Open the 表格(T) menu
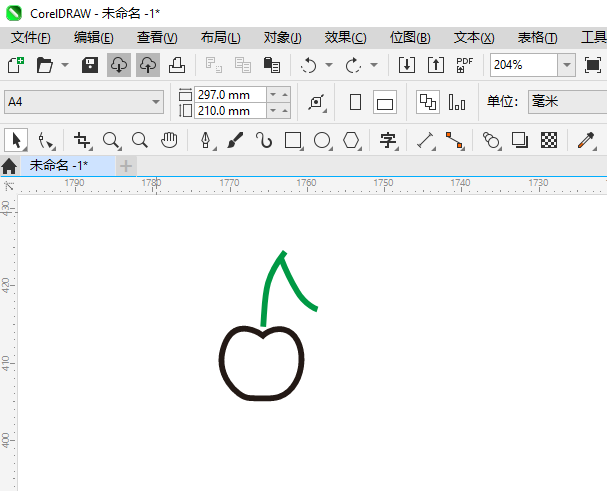Image resolution: width=607 pixels, height=491 pixels. (537, 38)
